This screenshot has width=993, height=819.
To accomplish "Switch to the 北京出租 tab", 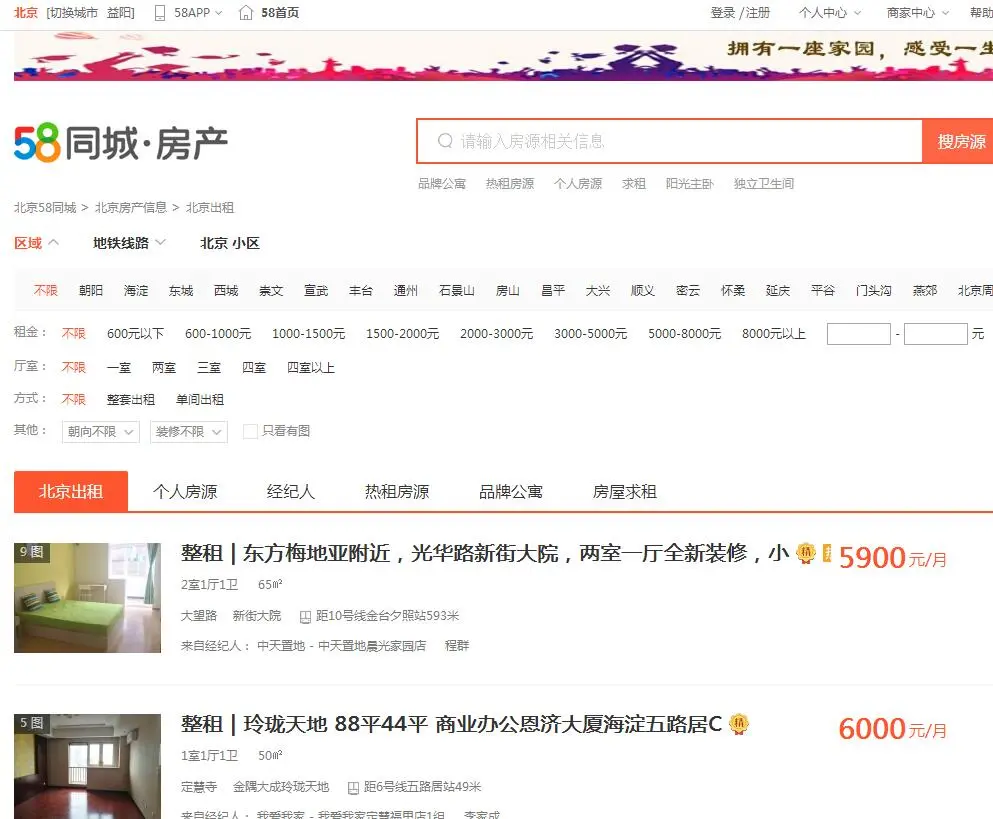I will coord(71,492).
